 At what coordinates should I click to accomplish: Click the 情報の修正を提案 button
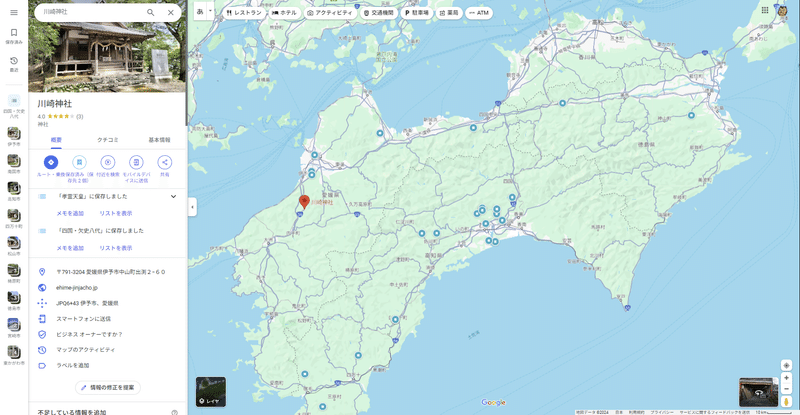click(x=108, y=387)
